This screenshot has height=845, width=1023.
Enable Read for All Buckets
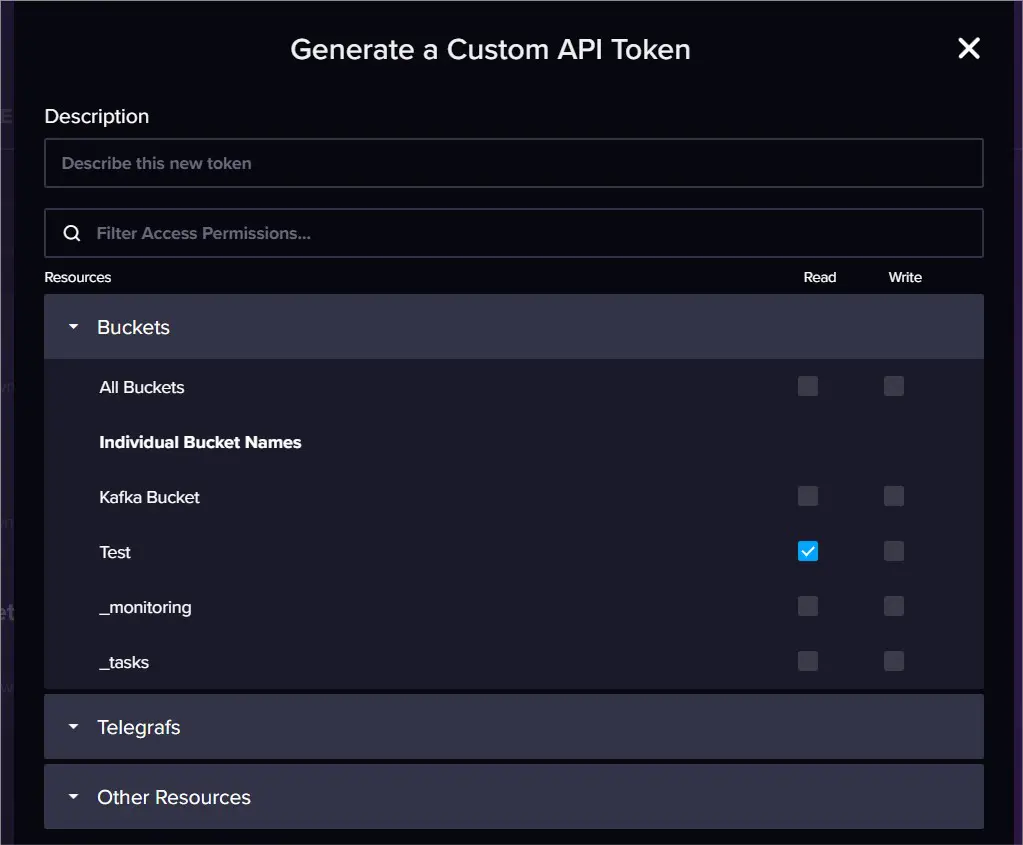click(808, 386)
